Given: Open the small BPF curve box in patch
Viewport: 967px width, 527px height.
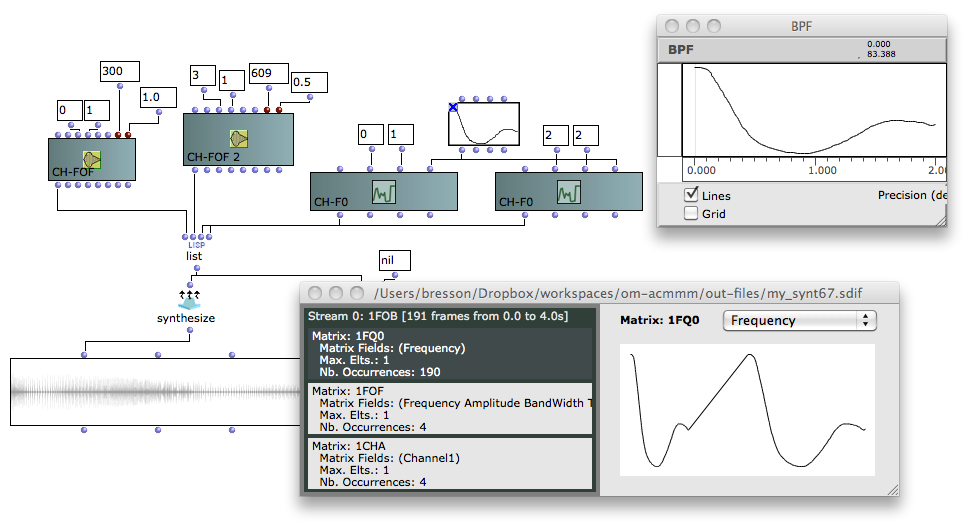Looking at the screenshot, I should pos(484,124).
